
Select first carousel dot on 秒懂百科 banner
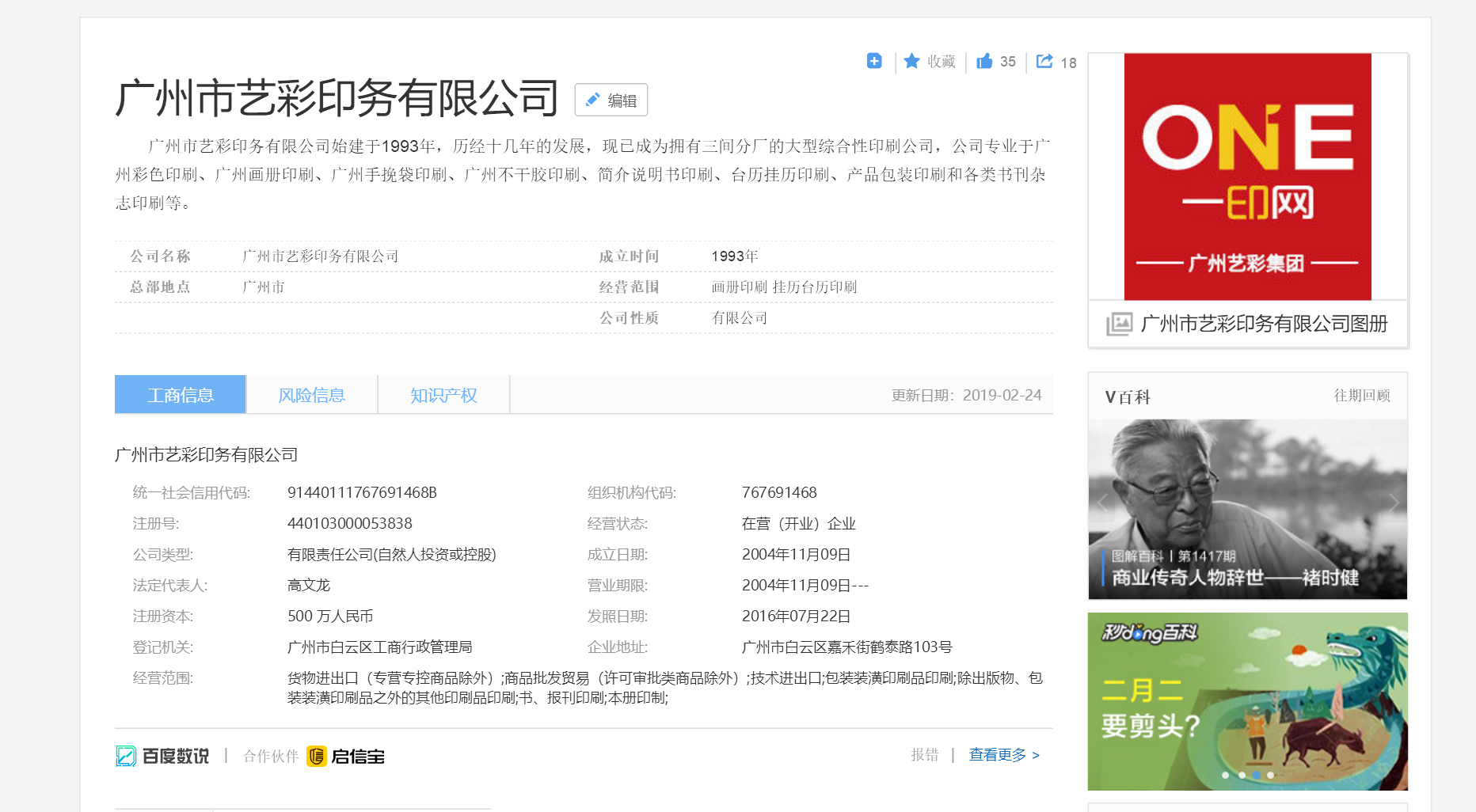pos(1226,775)
